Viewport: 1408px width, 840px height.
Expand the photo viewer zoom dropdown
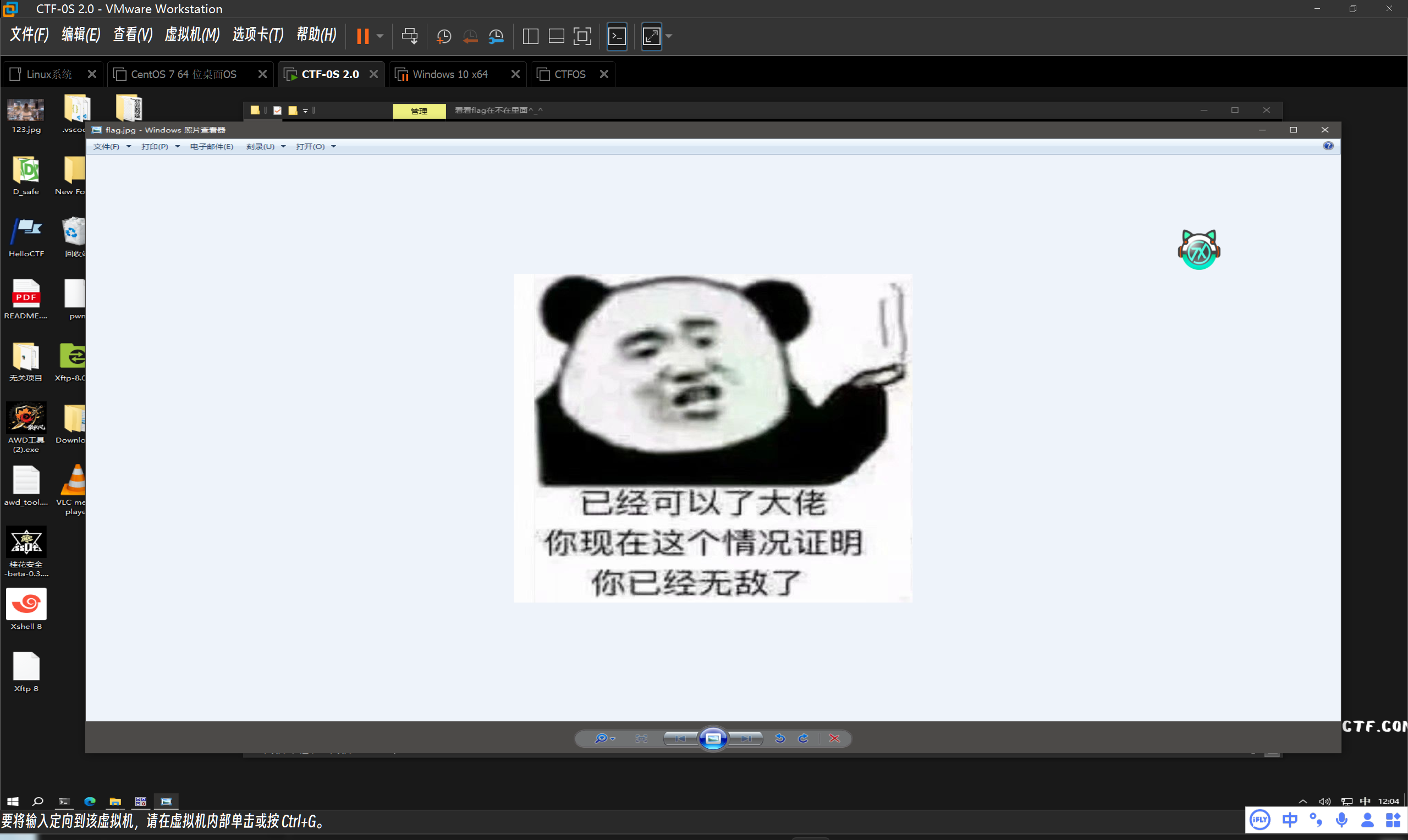pyautogui.click(x=612, y=738)
